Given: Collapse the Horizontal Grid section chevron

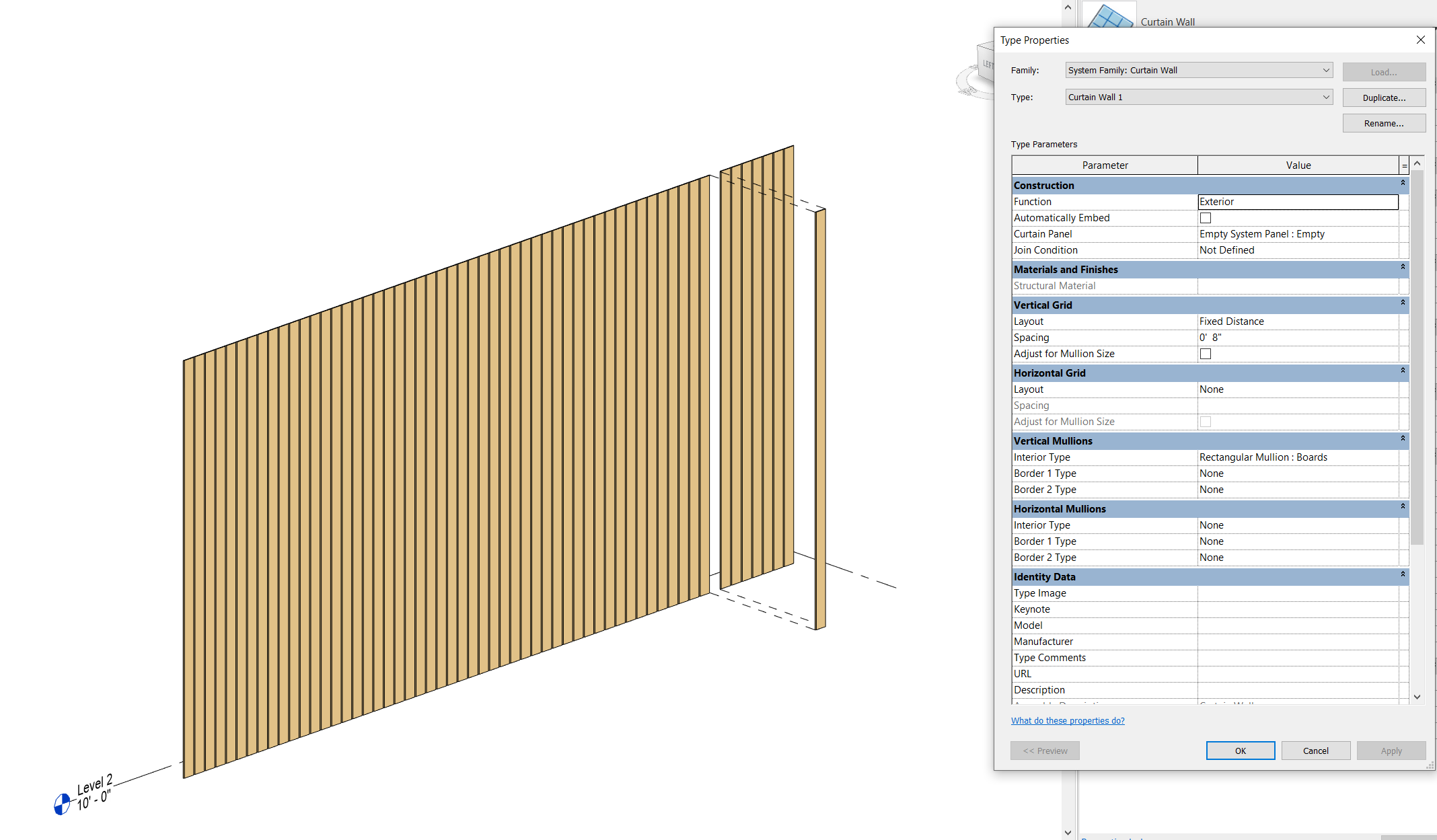Looking at the screenshot, I should (1403, 371).
